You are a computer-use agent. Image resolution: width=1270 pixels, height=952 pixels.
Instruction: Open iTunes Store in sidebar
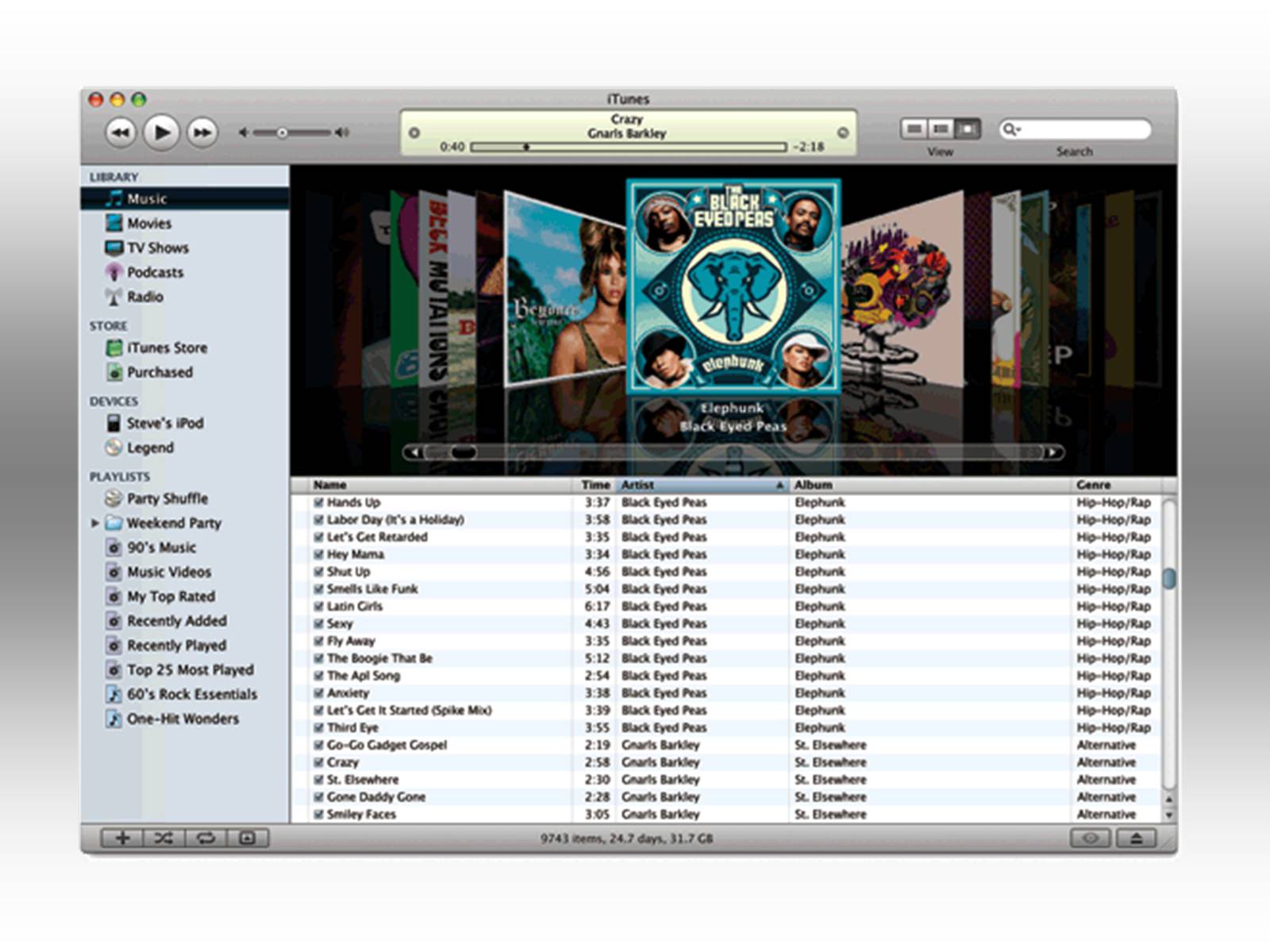pyautogui.click(x=167, y=347)
